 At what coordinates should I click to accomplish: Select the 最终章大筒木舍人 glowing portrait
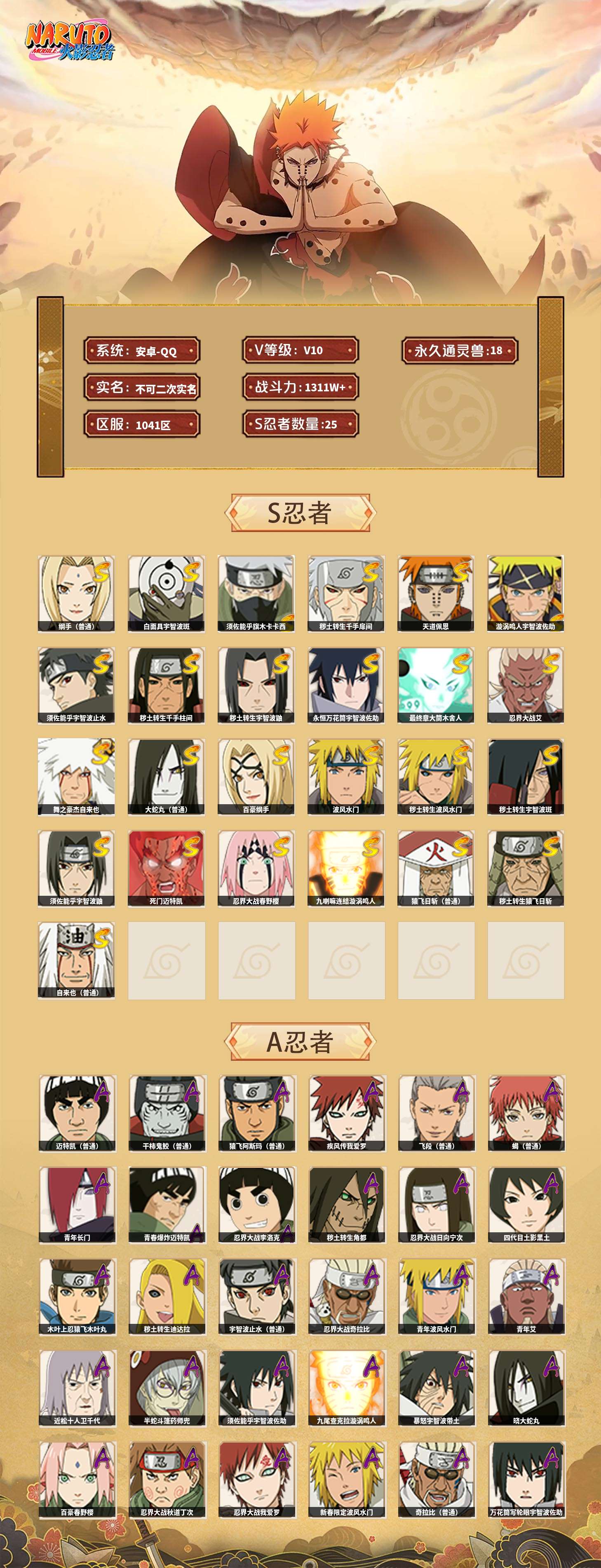(436, 685)
